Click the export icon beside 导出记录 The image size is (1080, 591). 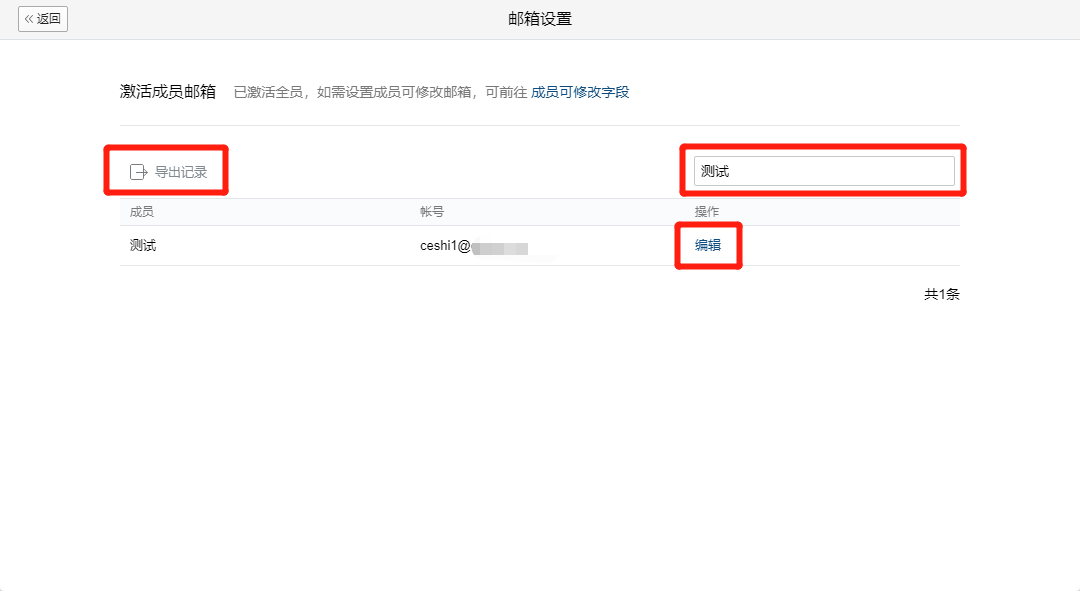pos(140,170)
